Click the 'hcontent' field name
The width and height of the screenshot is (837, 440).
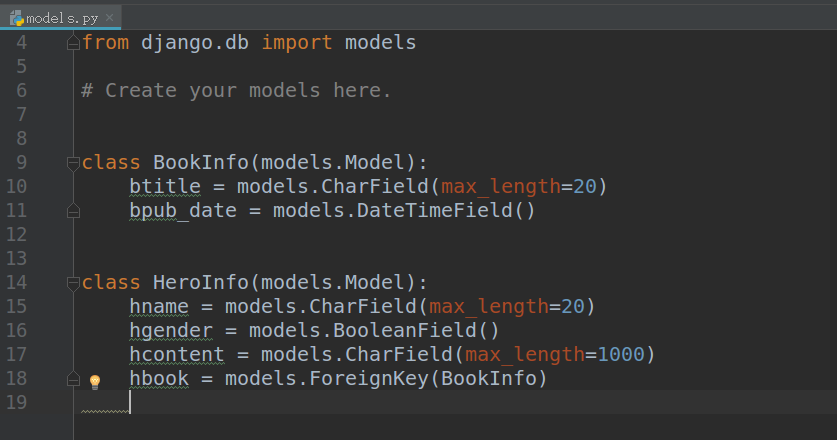(177, 355)
